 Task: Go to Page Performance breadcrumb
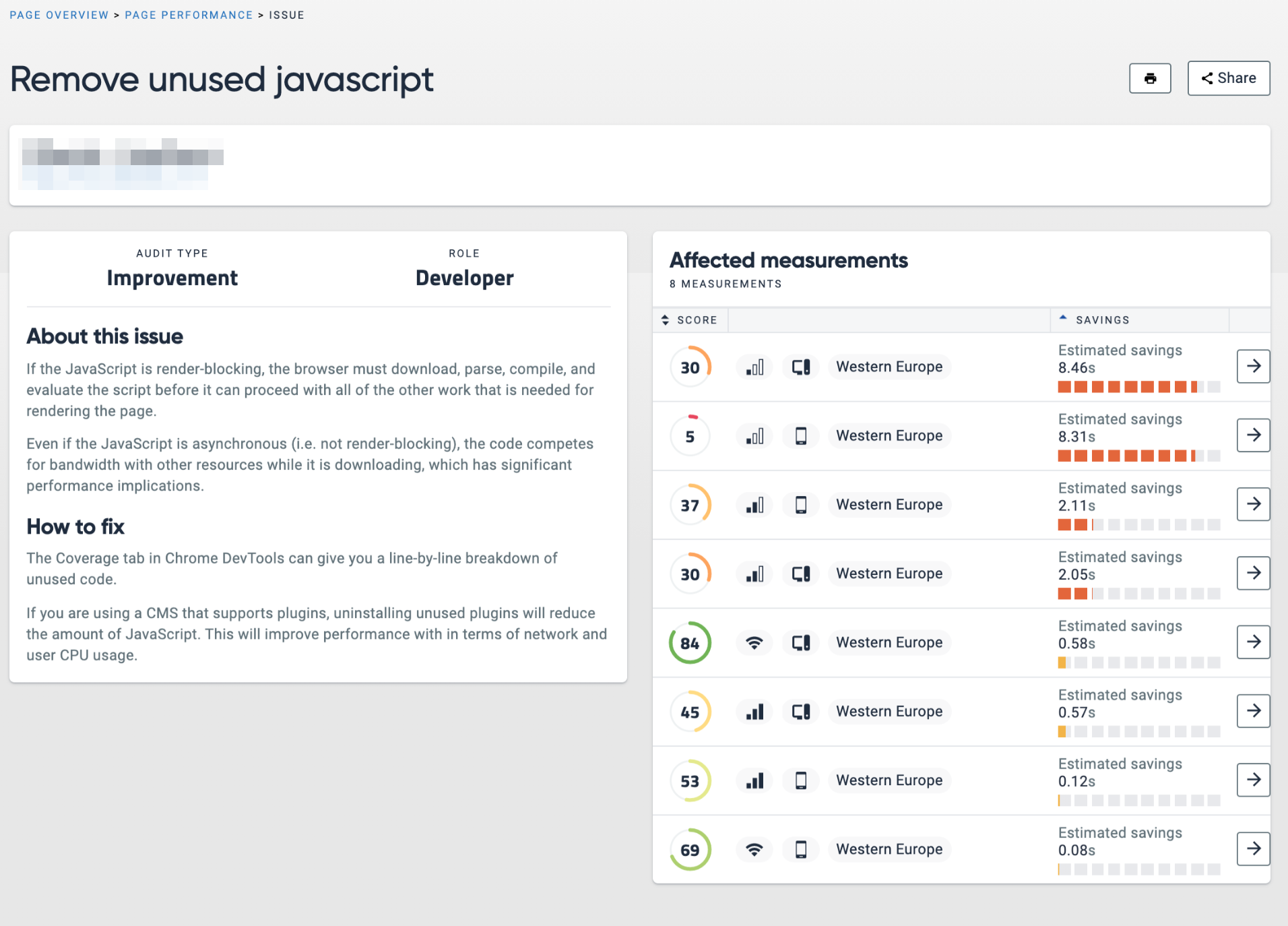pos(189,15)
